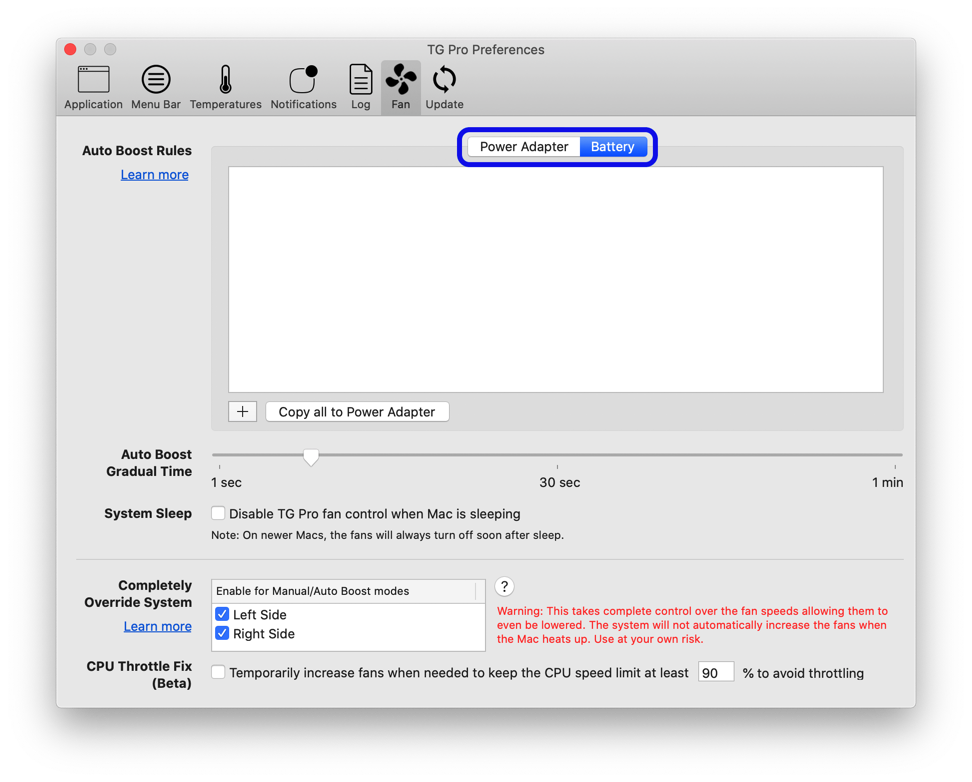972x782 pixels.
Task: Close the TG Pro Preferences window
Action: [70, 49]
